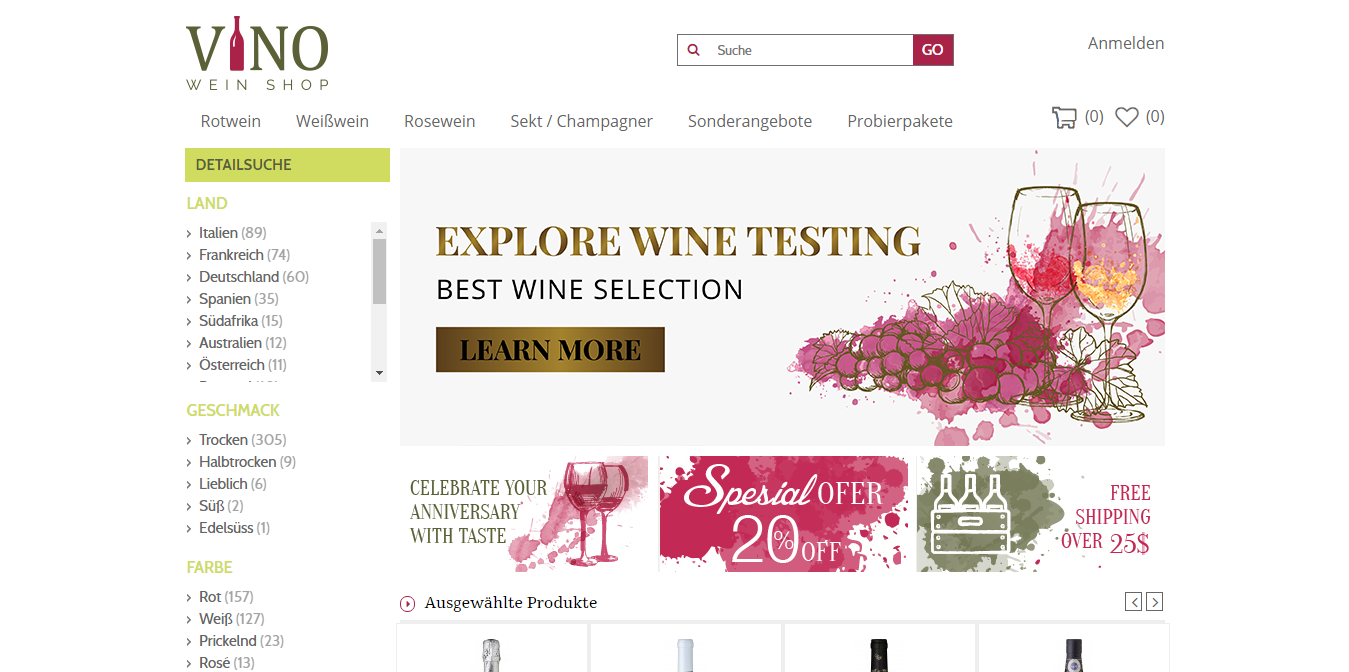Image resolution: width=1349 pixels, height=672 pixels.
Task: Click the VINO Wein Shop logo
Action: point(256,53)
